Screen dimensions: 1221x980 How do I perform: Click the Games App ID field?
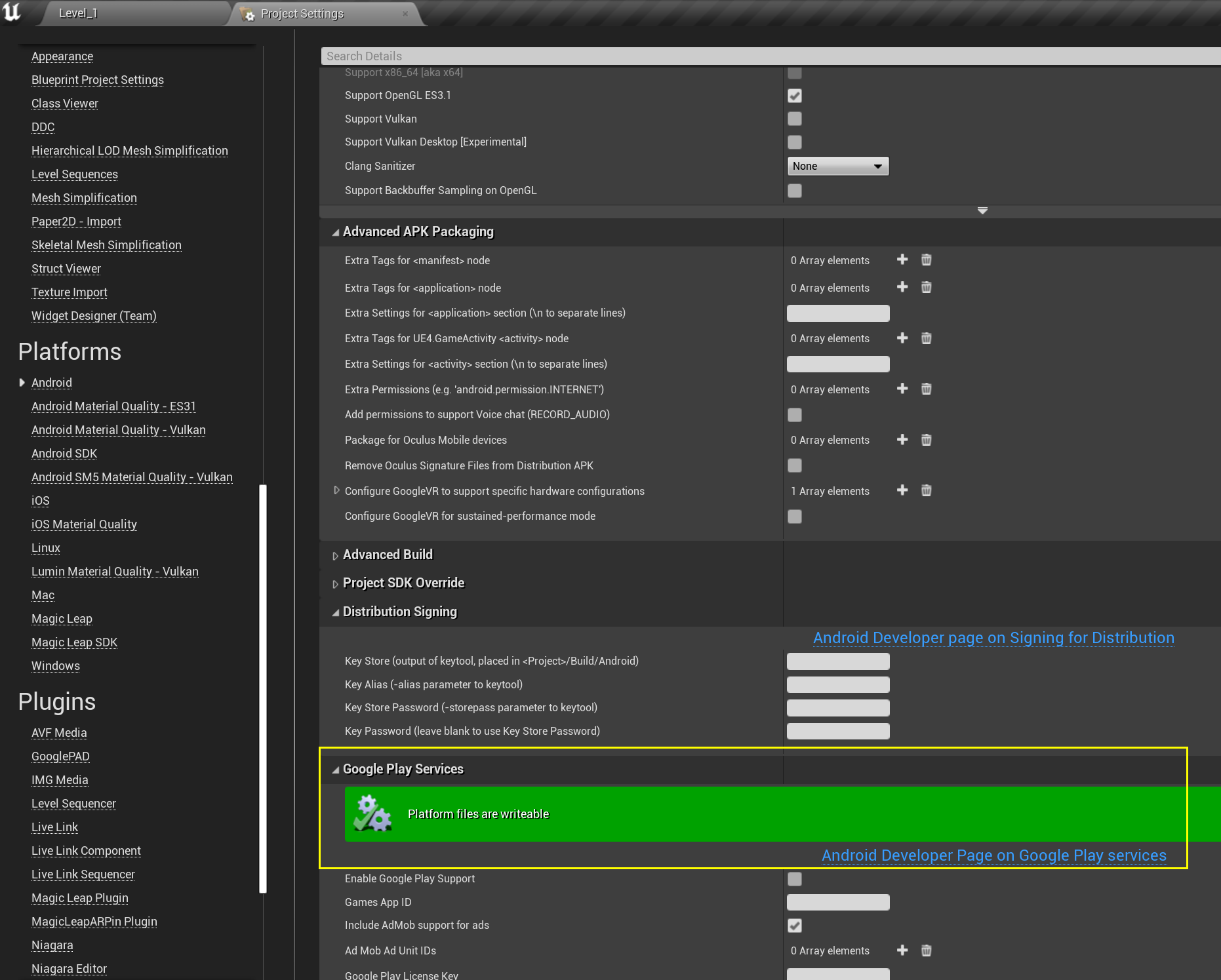pos(838,902)
